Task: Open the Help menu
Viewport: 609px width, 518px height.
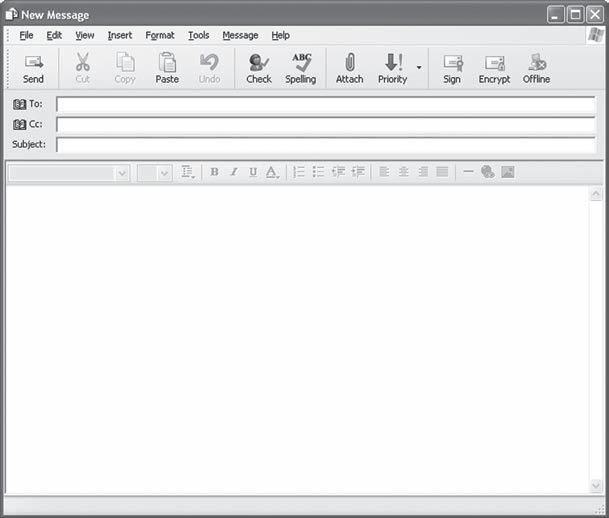Action: pyautogui.click(x=280, y=35)
